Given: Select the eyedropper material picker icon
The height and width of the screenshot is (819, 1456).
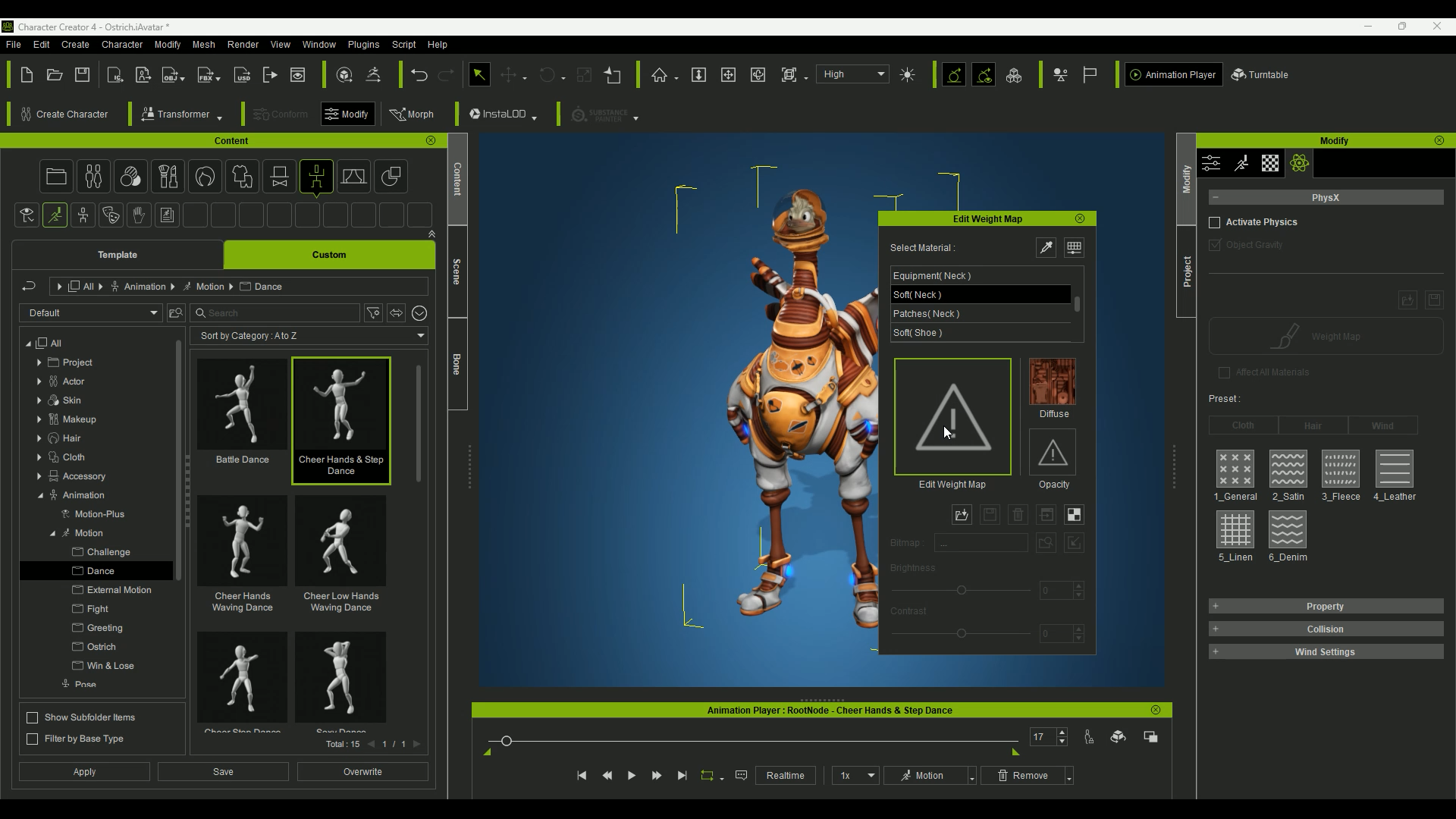Looking at the screenshot, I should tap(1046, 247).
